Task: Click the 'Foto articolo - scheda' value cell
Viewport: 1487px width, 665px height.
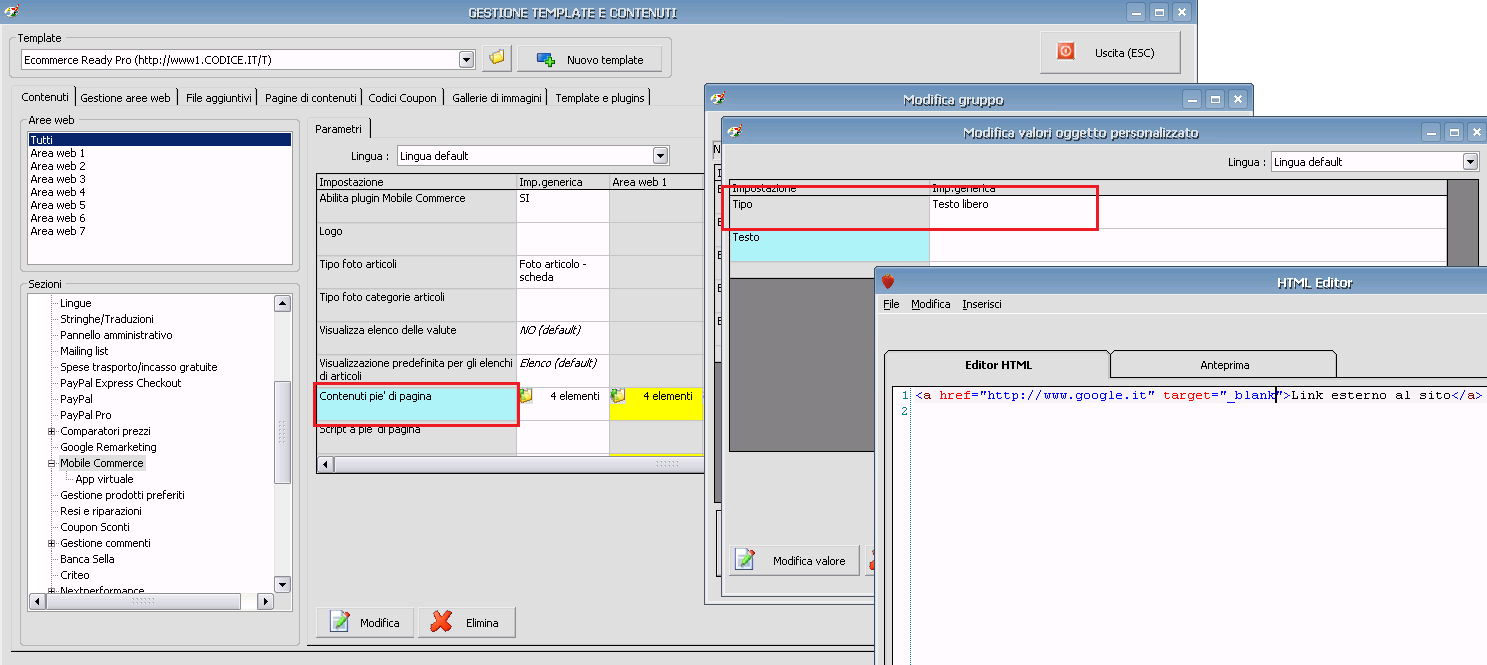Action: pyautogui.click(x=563, y=271)
